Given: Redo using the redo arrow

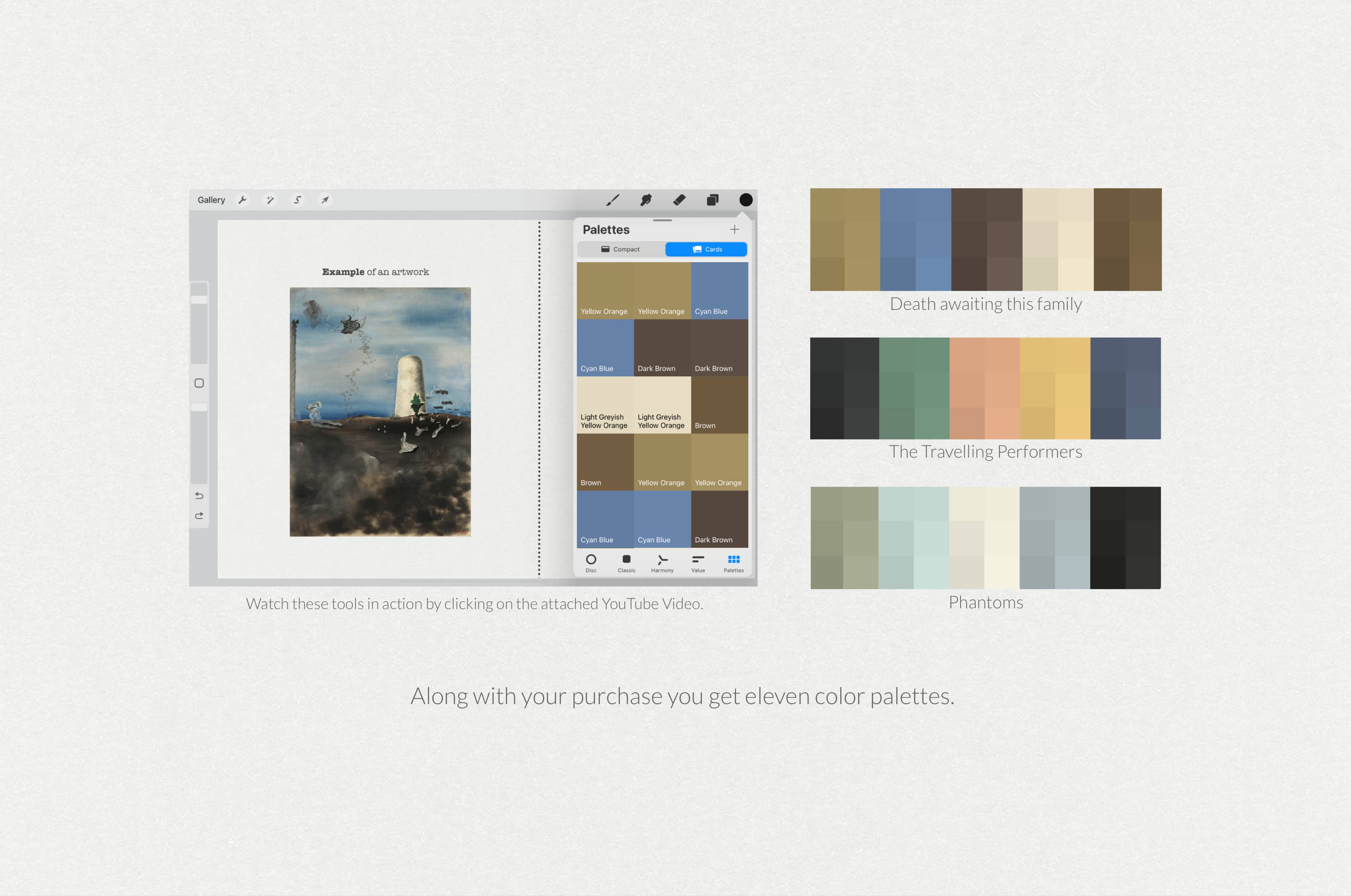Looking at the screenshot, I should coord(199,515).
